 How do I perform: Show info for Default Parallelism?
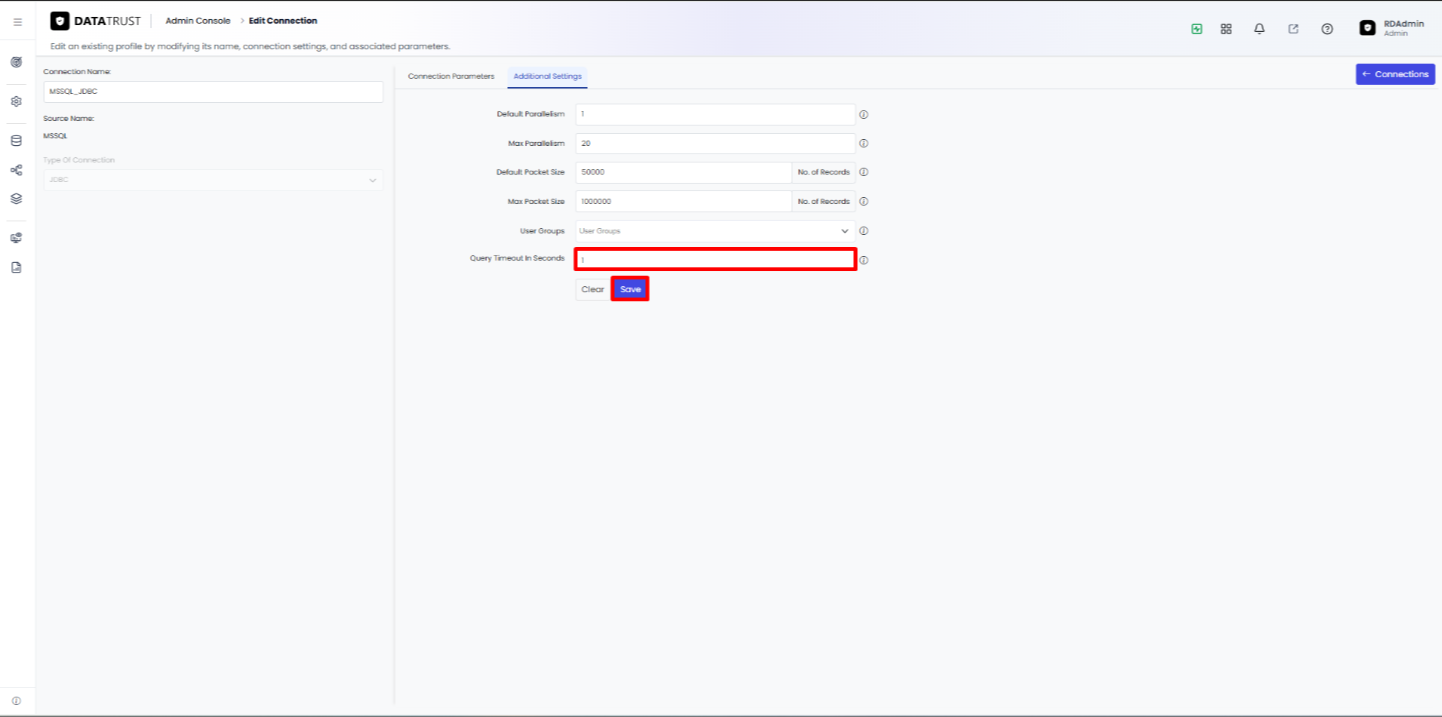click(x=864, y=114)
